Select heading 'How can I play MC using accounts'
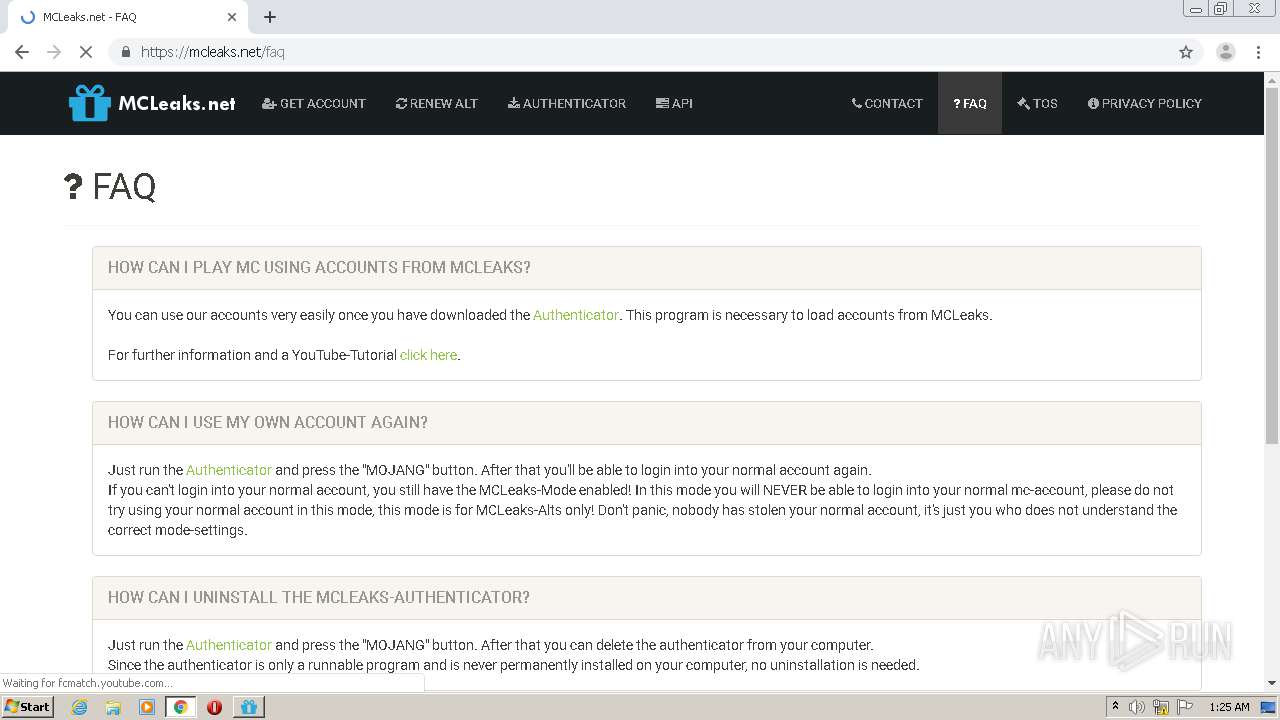This screenshot has height=720, width=1280. point(319,267)
